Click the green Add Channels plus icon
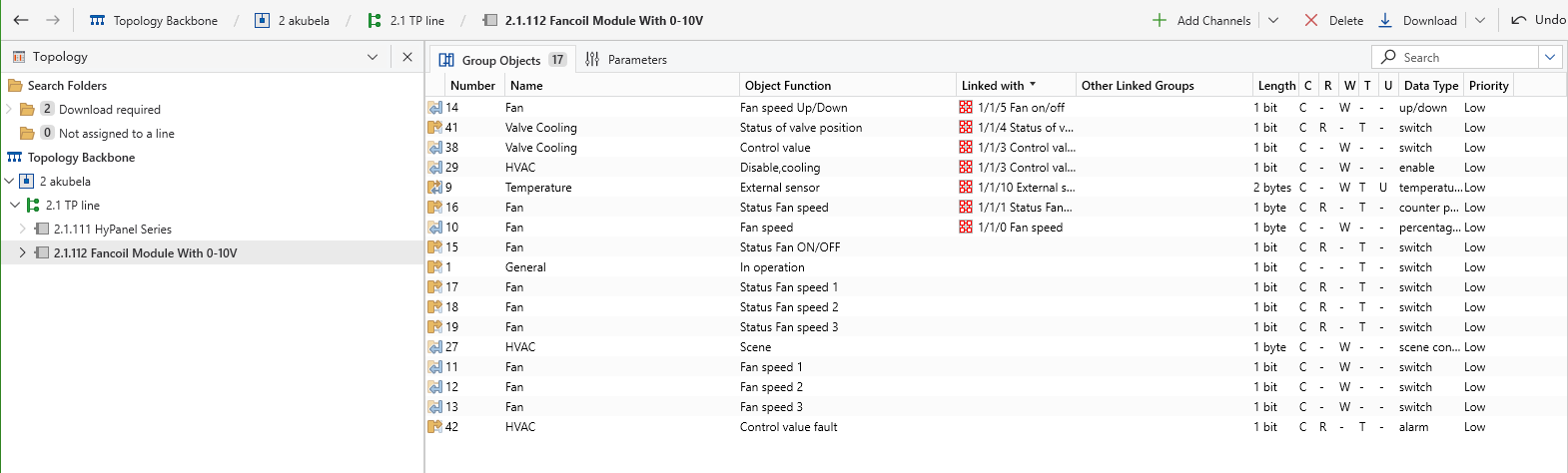Image resolution: width=1568 pixels, height=473 pixels. point(1160,20)
